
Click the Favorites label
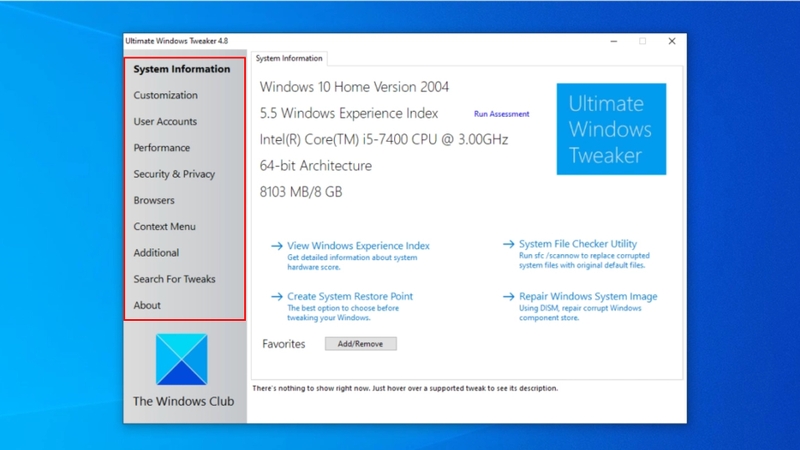click(x=283, y=344)
